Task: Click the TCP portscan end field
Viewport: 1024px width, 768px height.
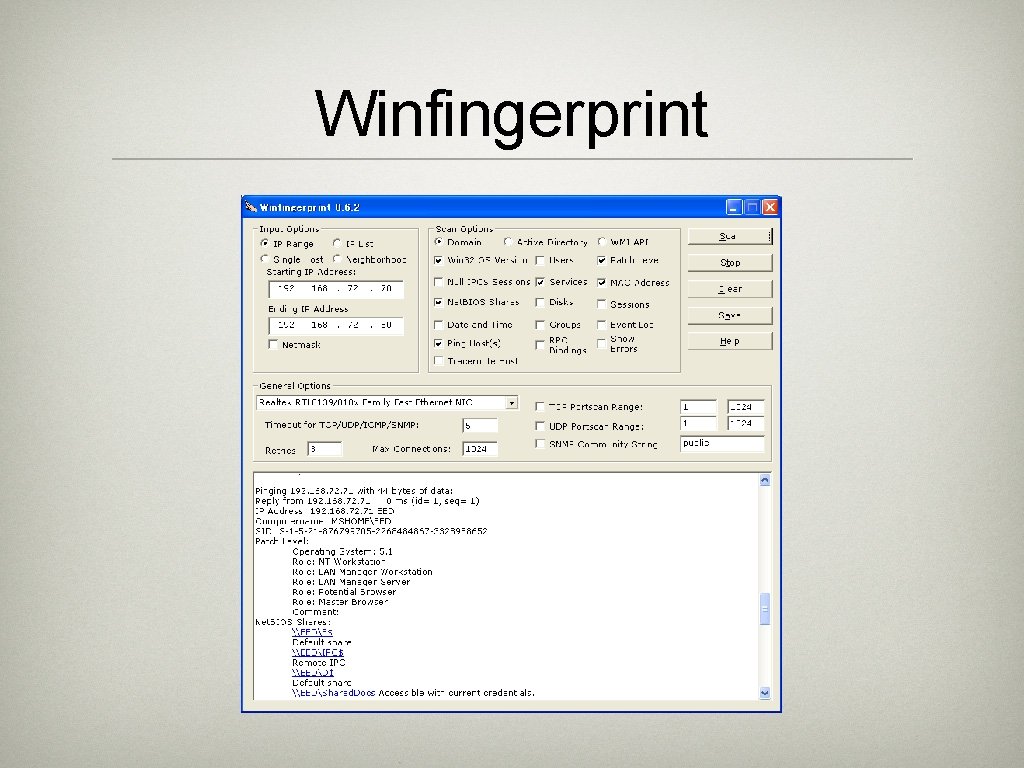Action: [x=746, y=407]
